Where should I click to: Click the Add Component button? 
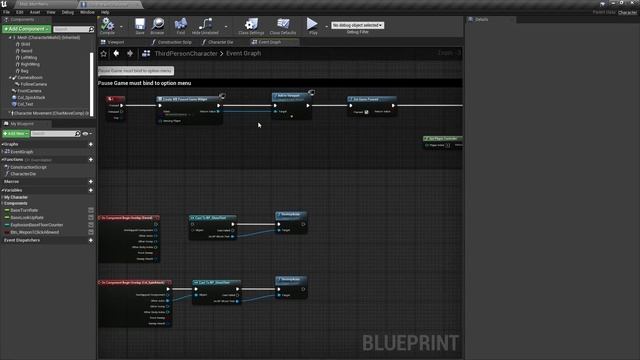(x=27, y=29)
